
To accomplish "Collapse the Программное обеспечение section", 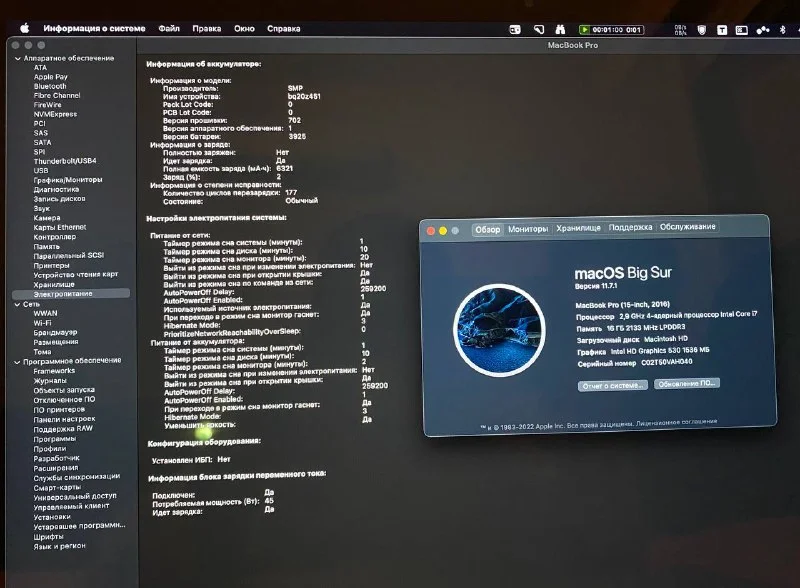I will 16,361.
